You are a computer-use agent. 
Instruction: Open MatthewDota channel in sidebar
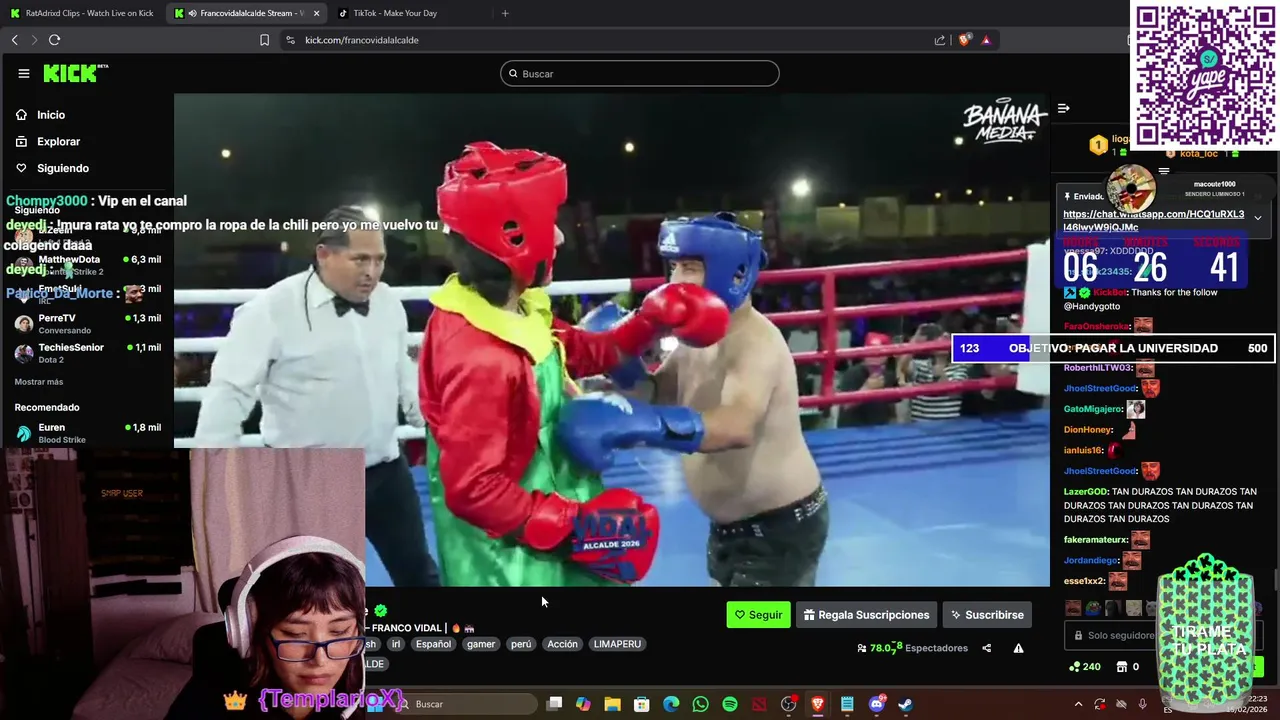click(88, 264)
